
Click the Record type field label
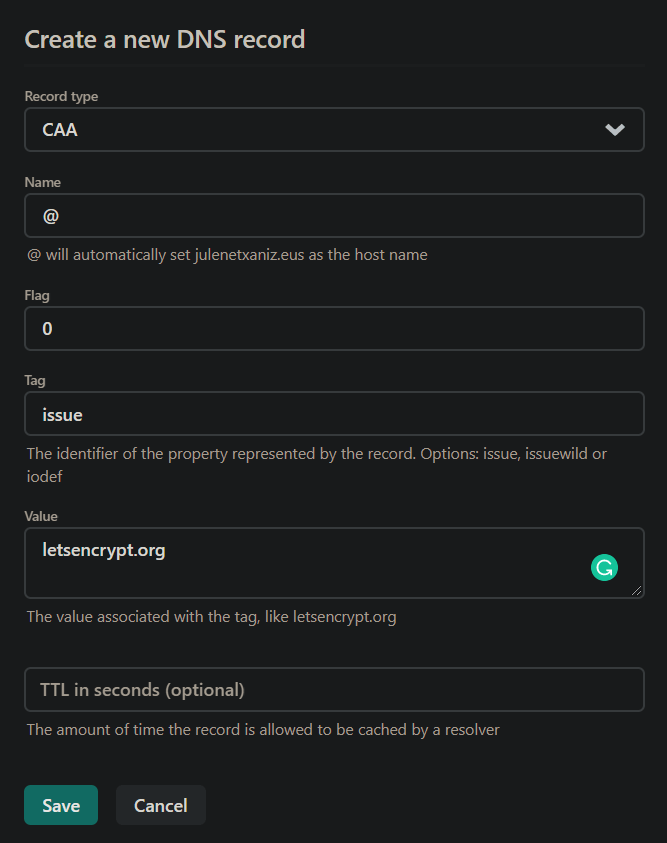pos(61,96)
